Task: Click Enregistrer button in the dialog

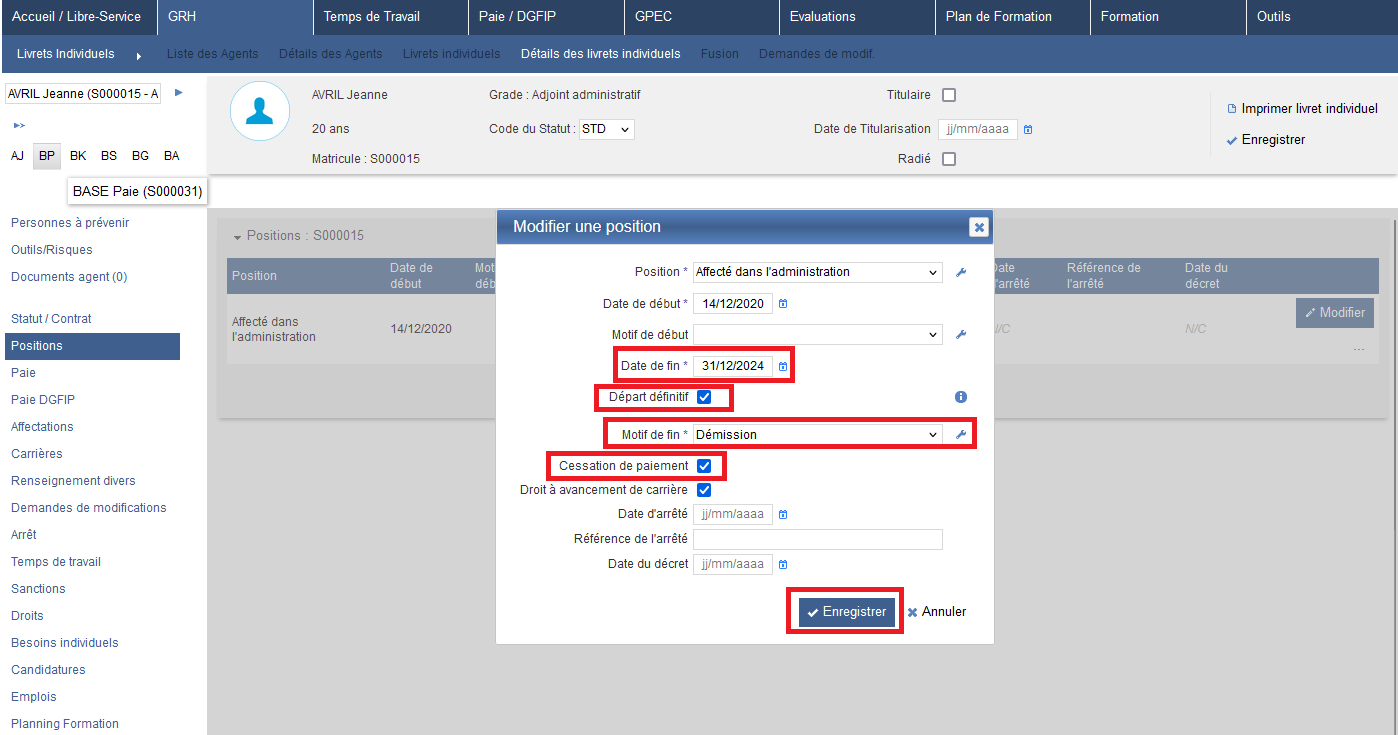Action: click(x=847, y=612)
